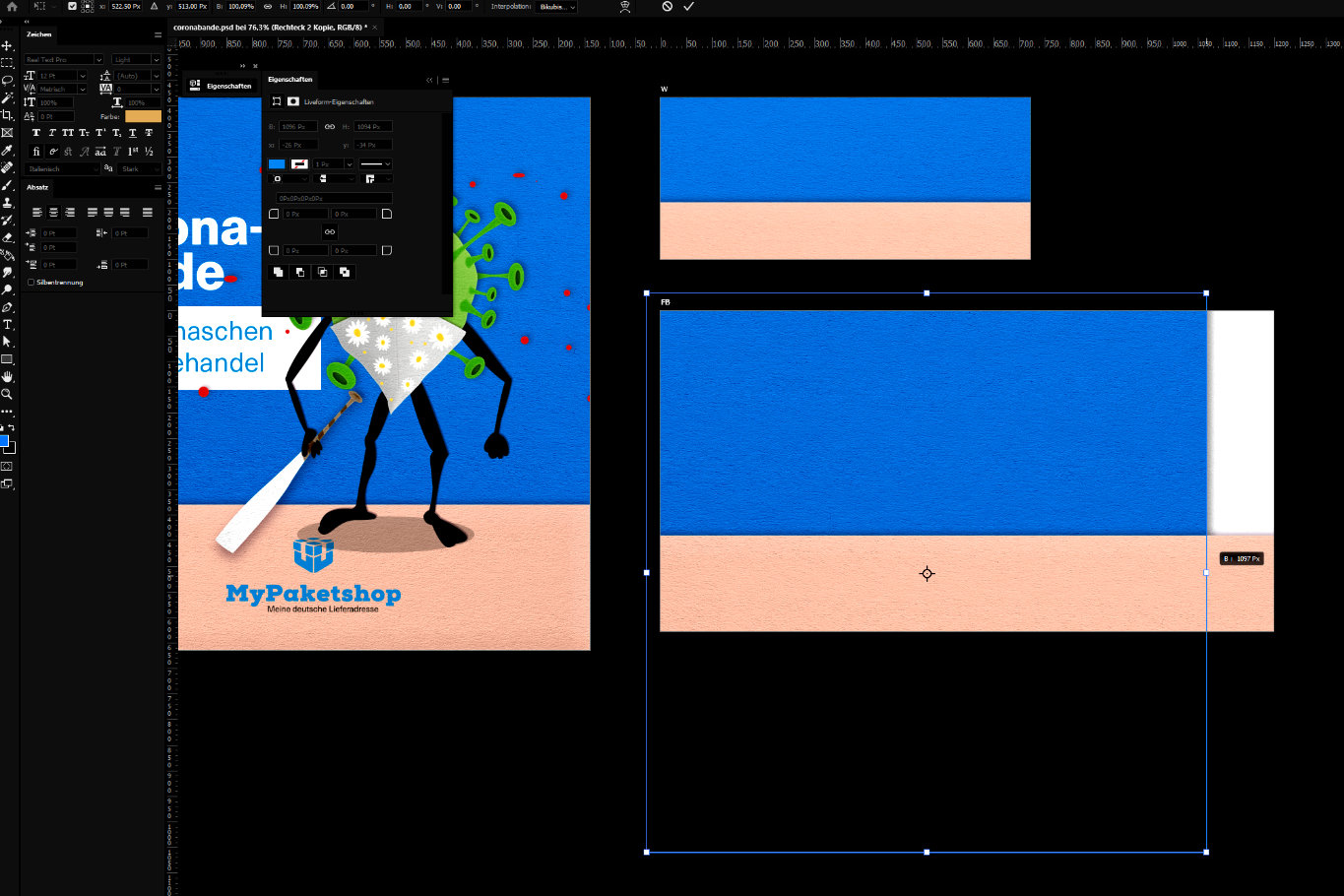Image resolution: width=1344 pixels, height=896 pixels.
Task: Switch to warp mode in options bar
Action: point(625,7)
